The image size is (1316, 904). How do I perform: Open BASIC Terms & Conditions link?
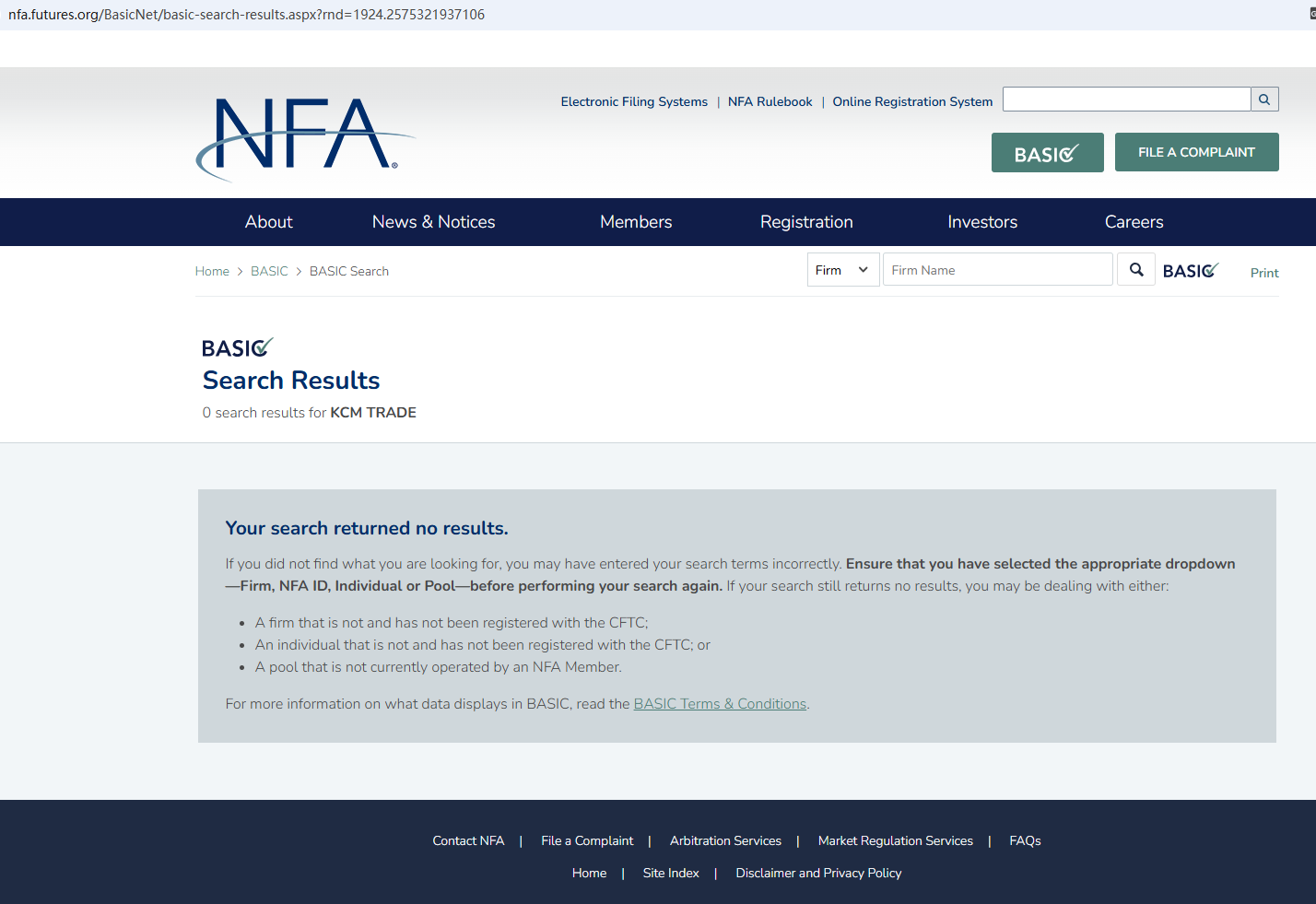[720, 704]
